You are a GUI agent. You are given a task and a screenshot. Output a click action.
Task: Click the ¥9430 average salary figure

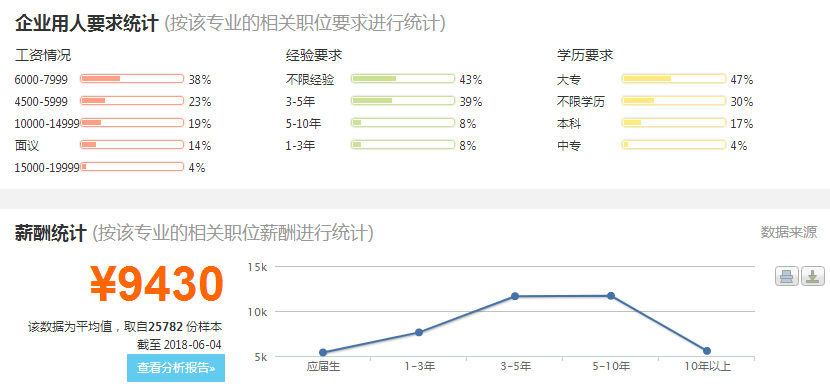pos(157,284)
